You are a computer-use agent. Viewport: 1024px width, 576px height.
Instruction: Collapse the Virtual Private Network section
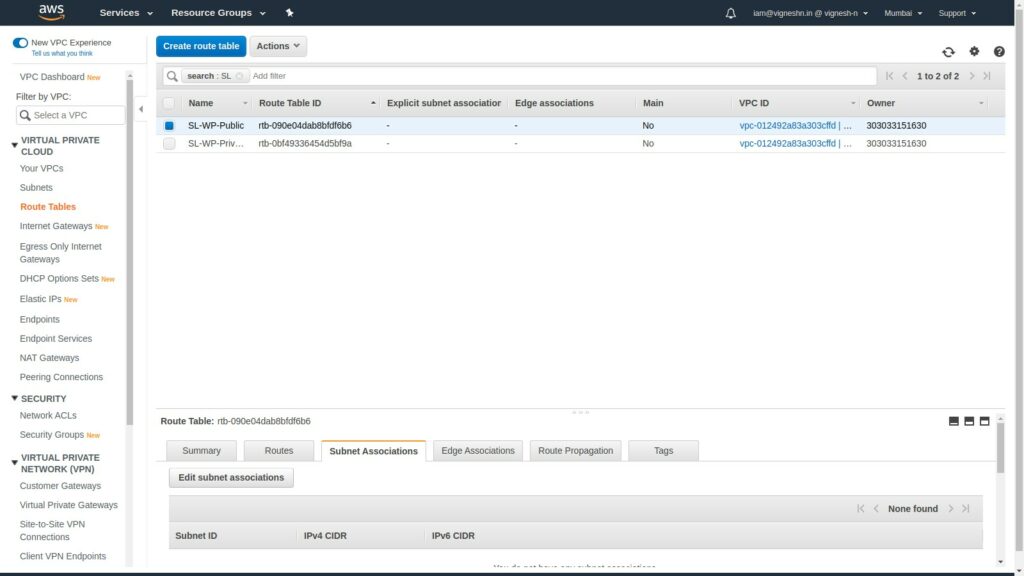[14, 463]
